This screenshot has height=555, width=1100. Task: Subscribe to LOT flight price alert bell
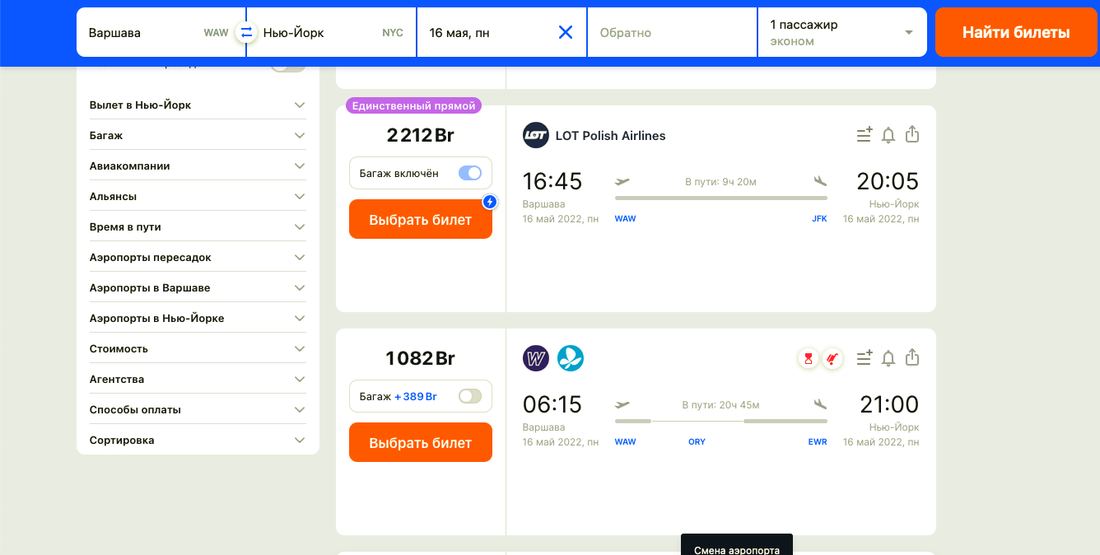point(888,135)
